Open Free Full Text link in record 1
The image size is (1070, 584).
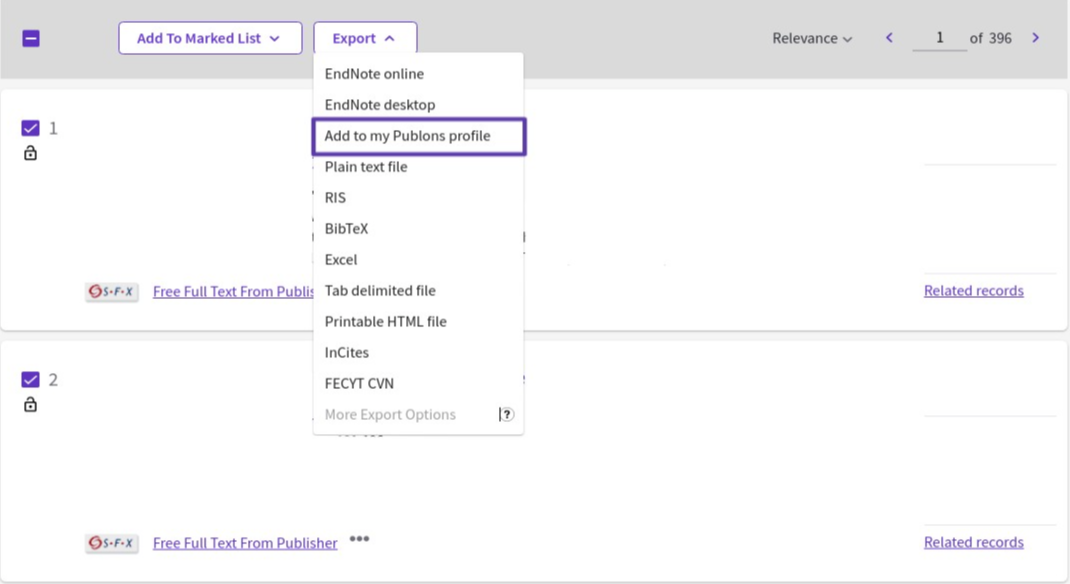click(233, 292)
